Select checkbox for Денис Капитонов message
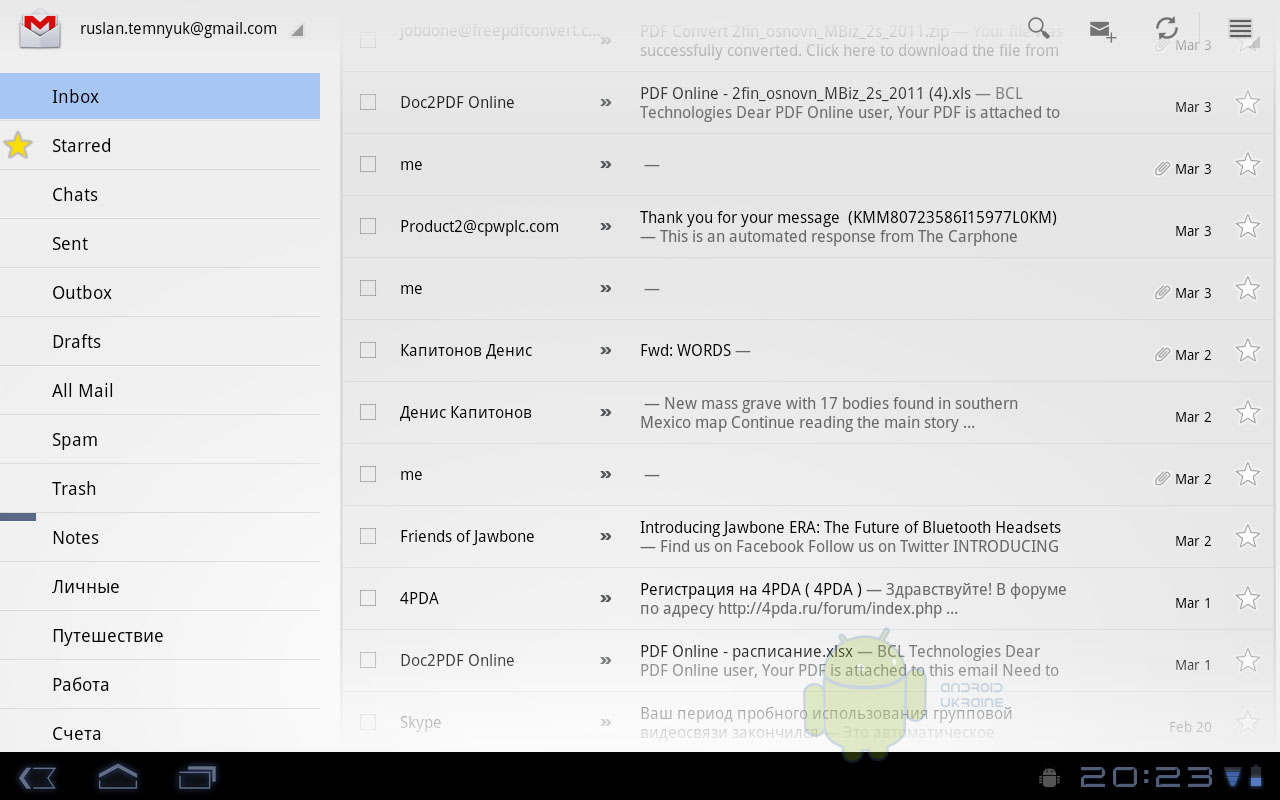This screenshot has height=800, width=1280. (368, 412)
